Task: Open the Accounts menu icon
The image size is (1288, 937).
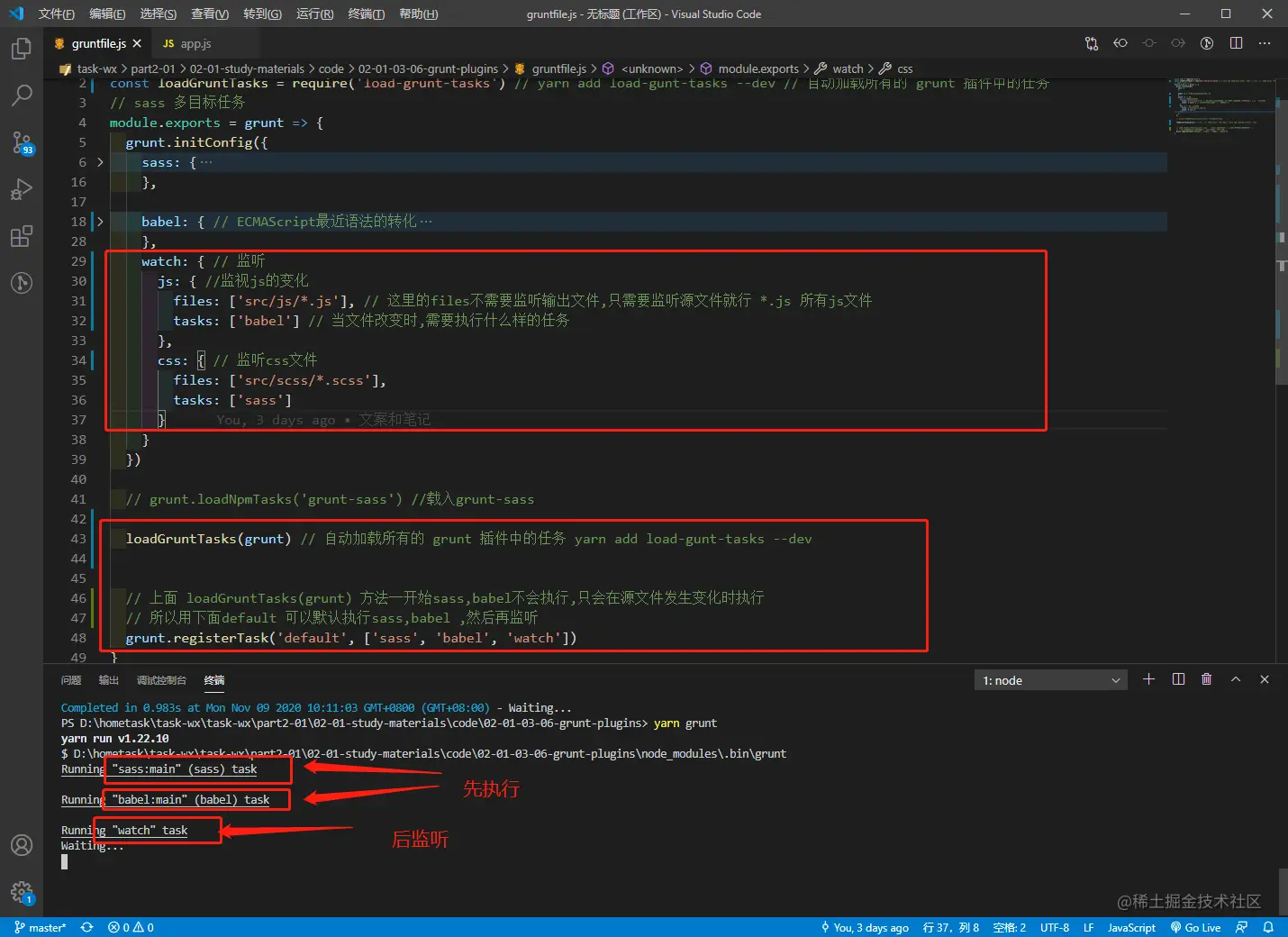Action: pos(22,845)
